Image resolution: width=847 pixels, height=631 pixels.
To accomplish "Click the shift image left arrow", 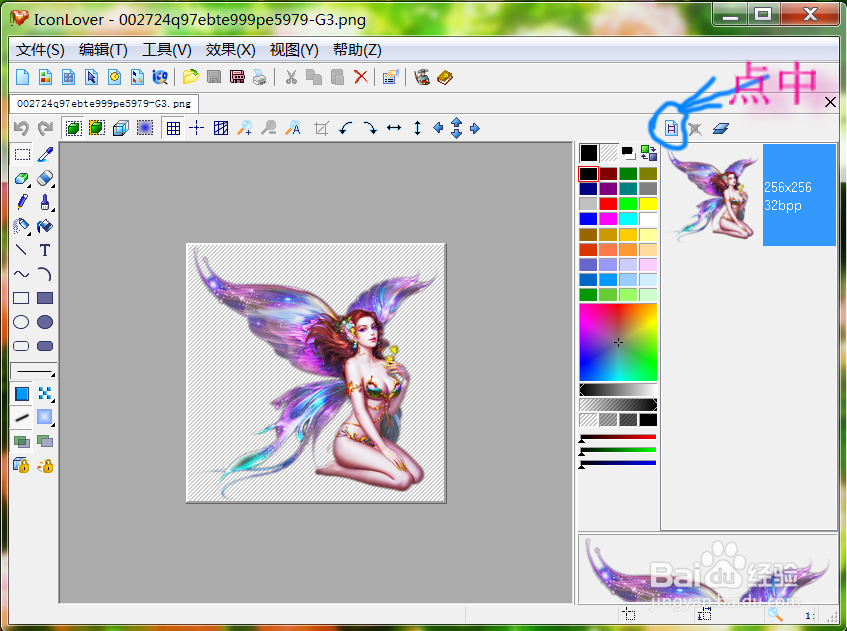I will point(438,128).
